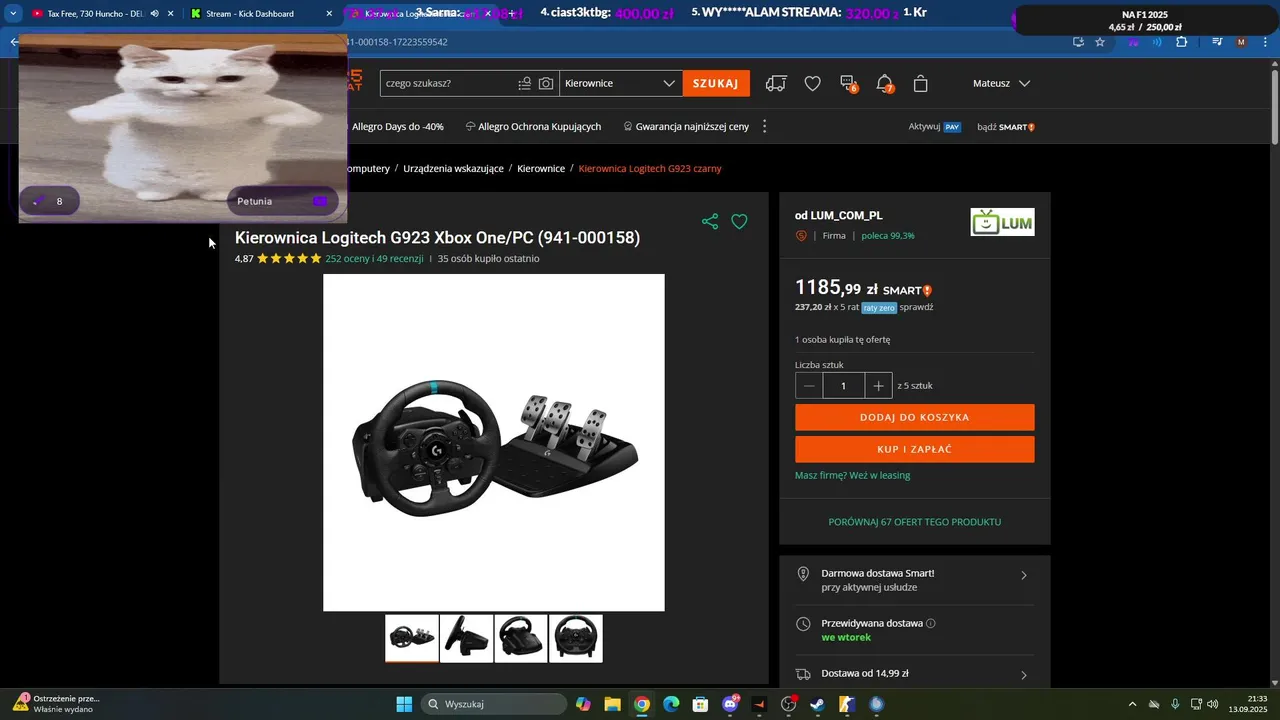1280x720 pixels.
Task: Add product to favorites with heart icon
Action: tap(739, 222)
